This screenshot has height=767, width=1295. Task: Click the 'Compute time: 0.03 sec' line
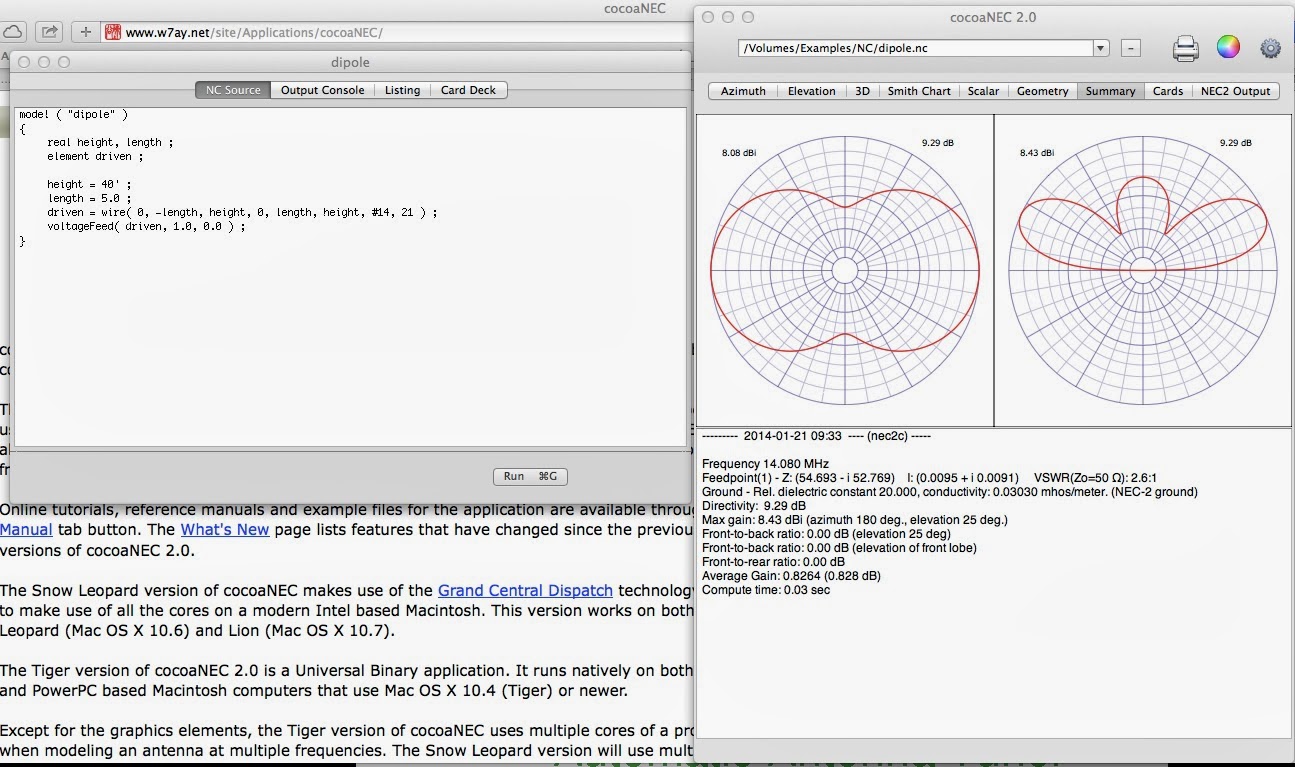pyautogui.click(x=766, y=590)
